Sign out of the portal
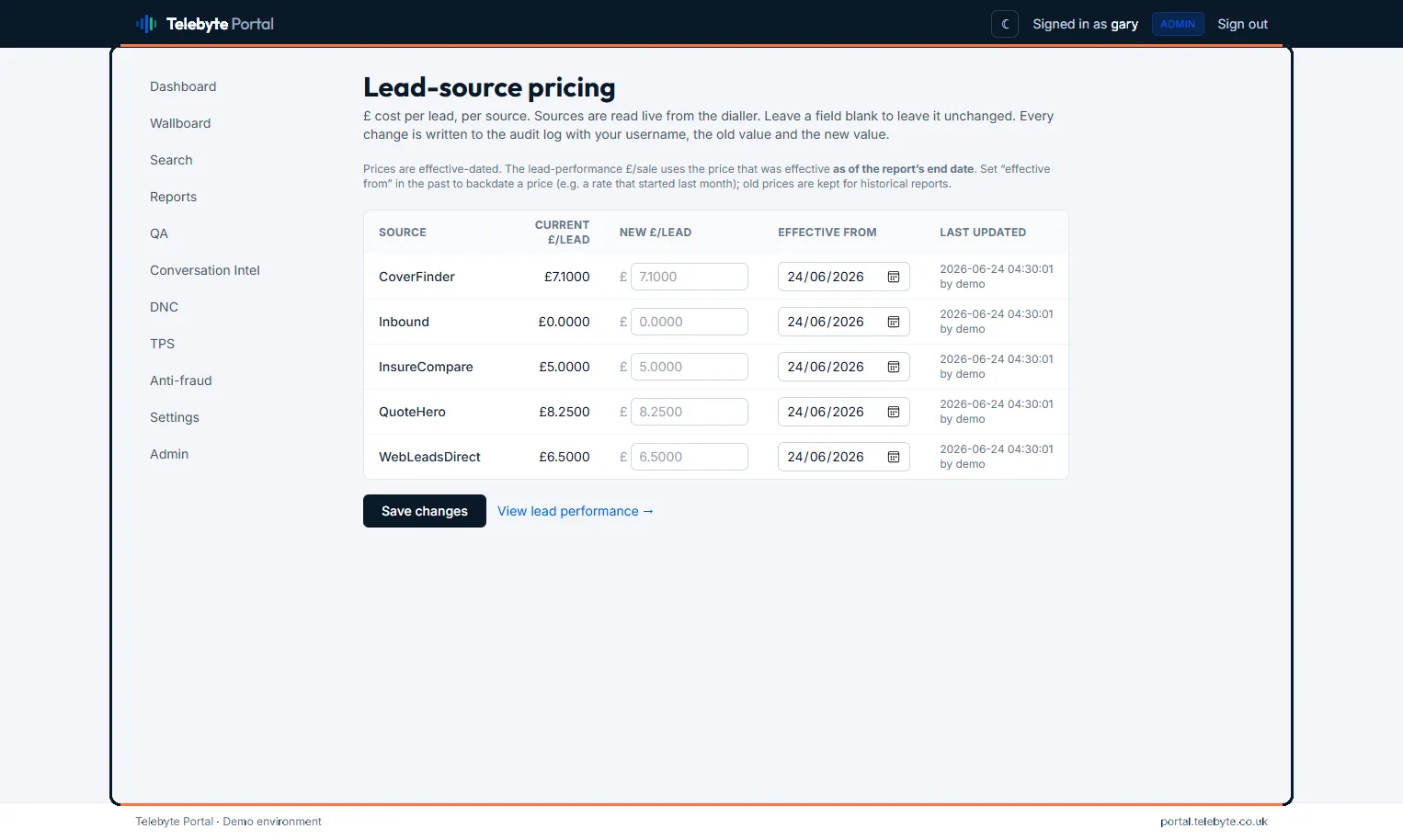 pyautogui.click(x=1242, y=24)
